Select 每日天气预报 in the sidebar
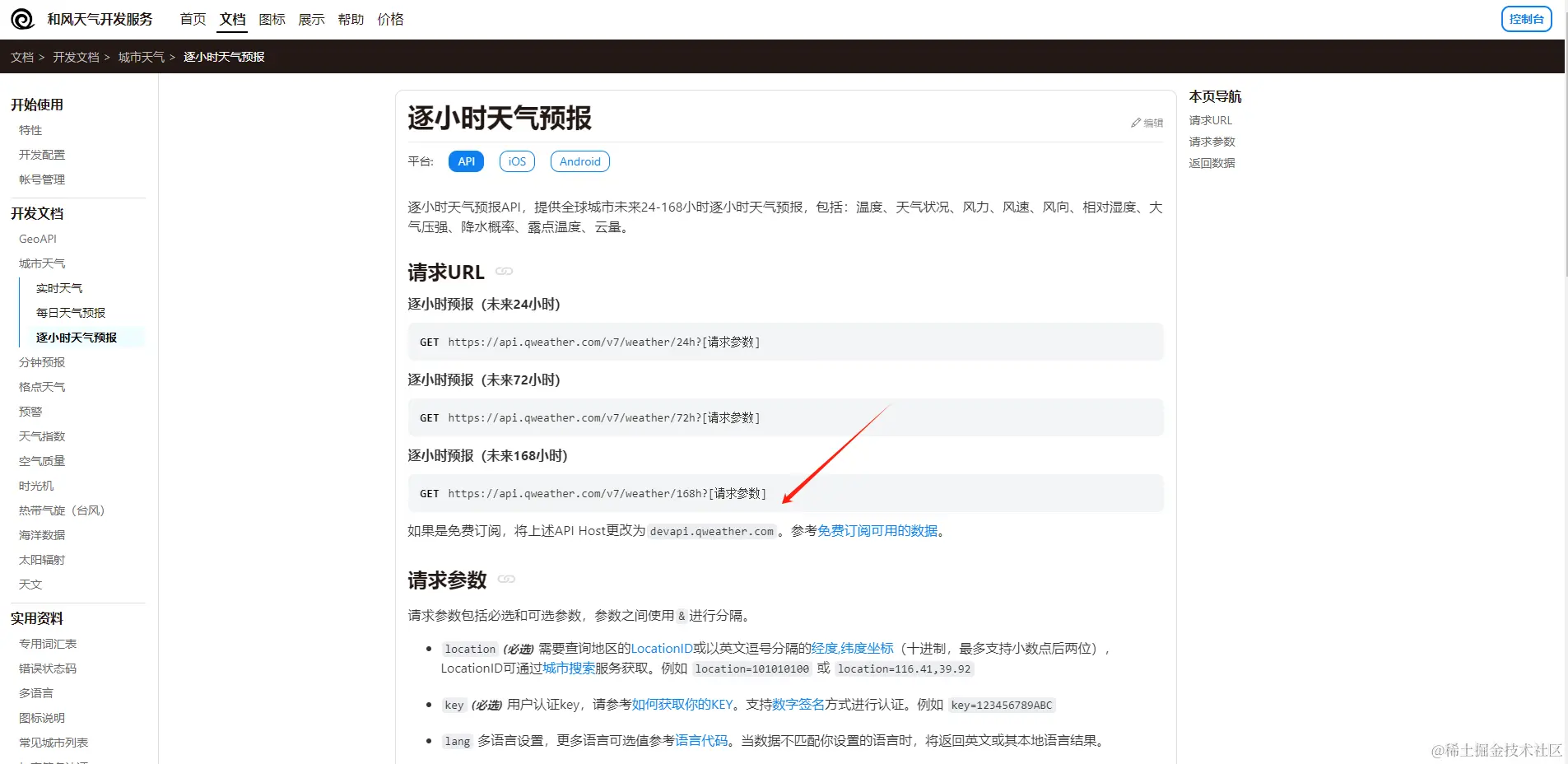The width and height of the screenshot is (1568, 764). (x=70, y=312)
